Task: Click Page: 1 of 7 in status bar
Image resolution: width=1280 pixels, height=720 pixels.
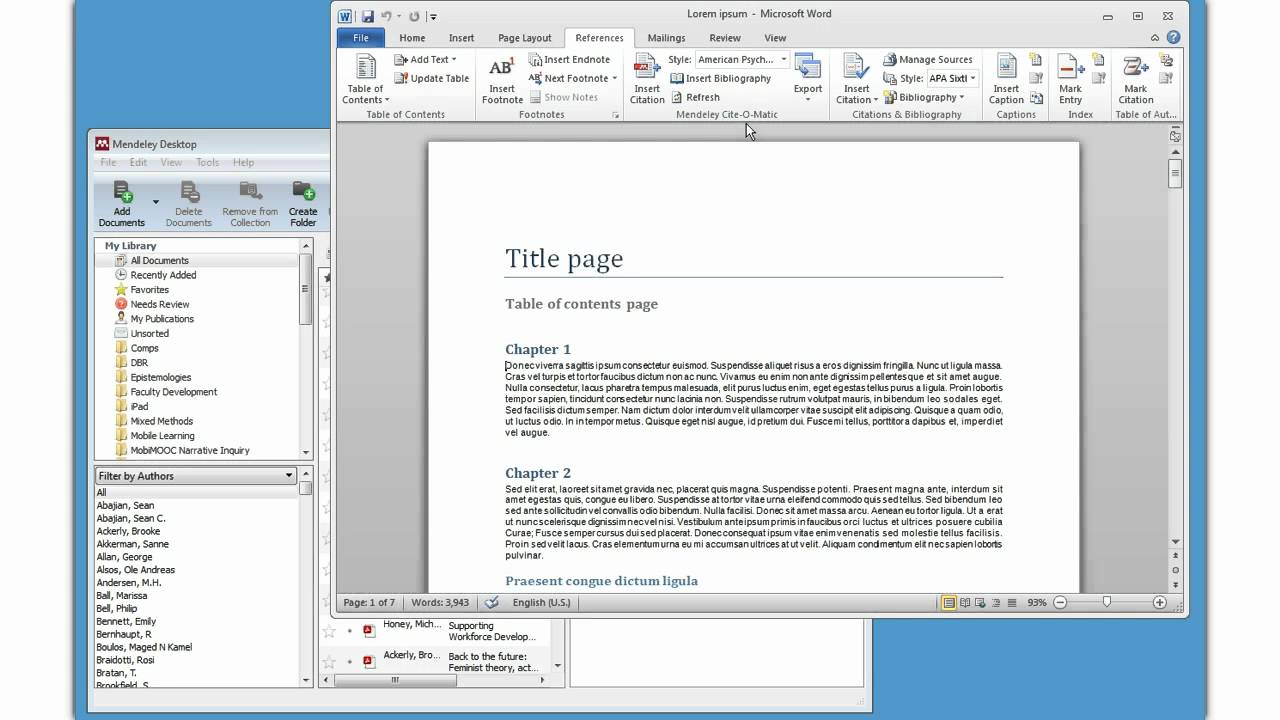Action: 369,603
